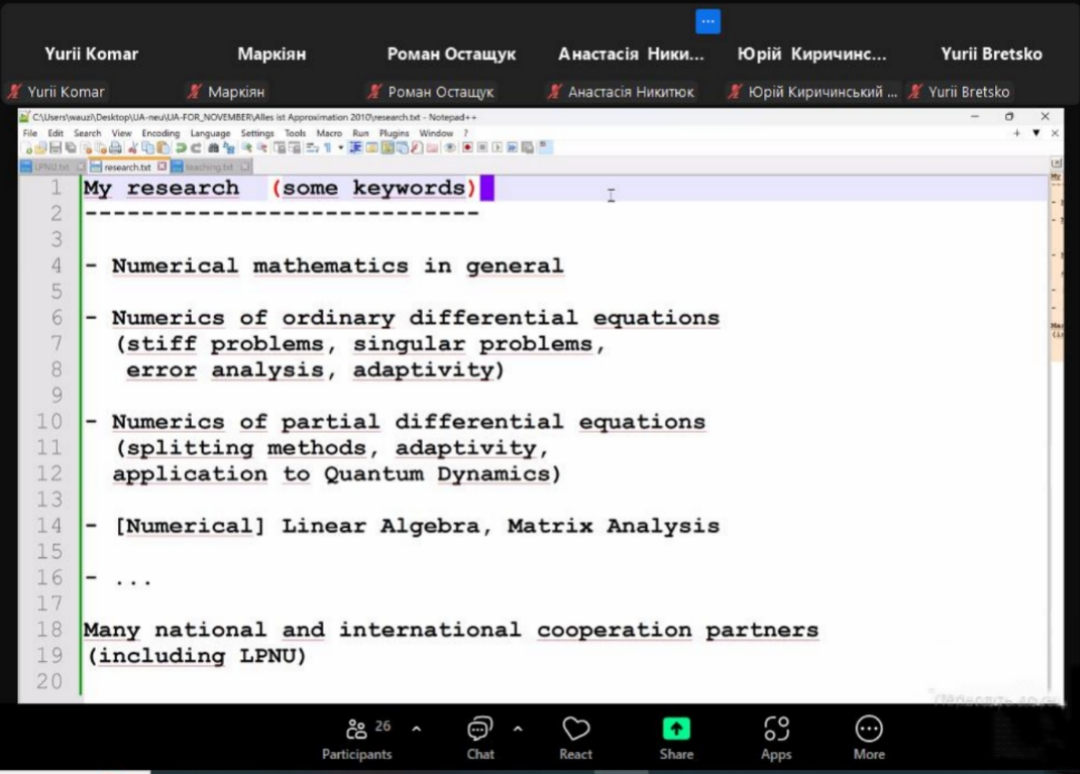Open the Zoom Apps icon

coord(776,739)
